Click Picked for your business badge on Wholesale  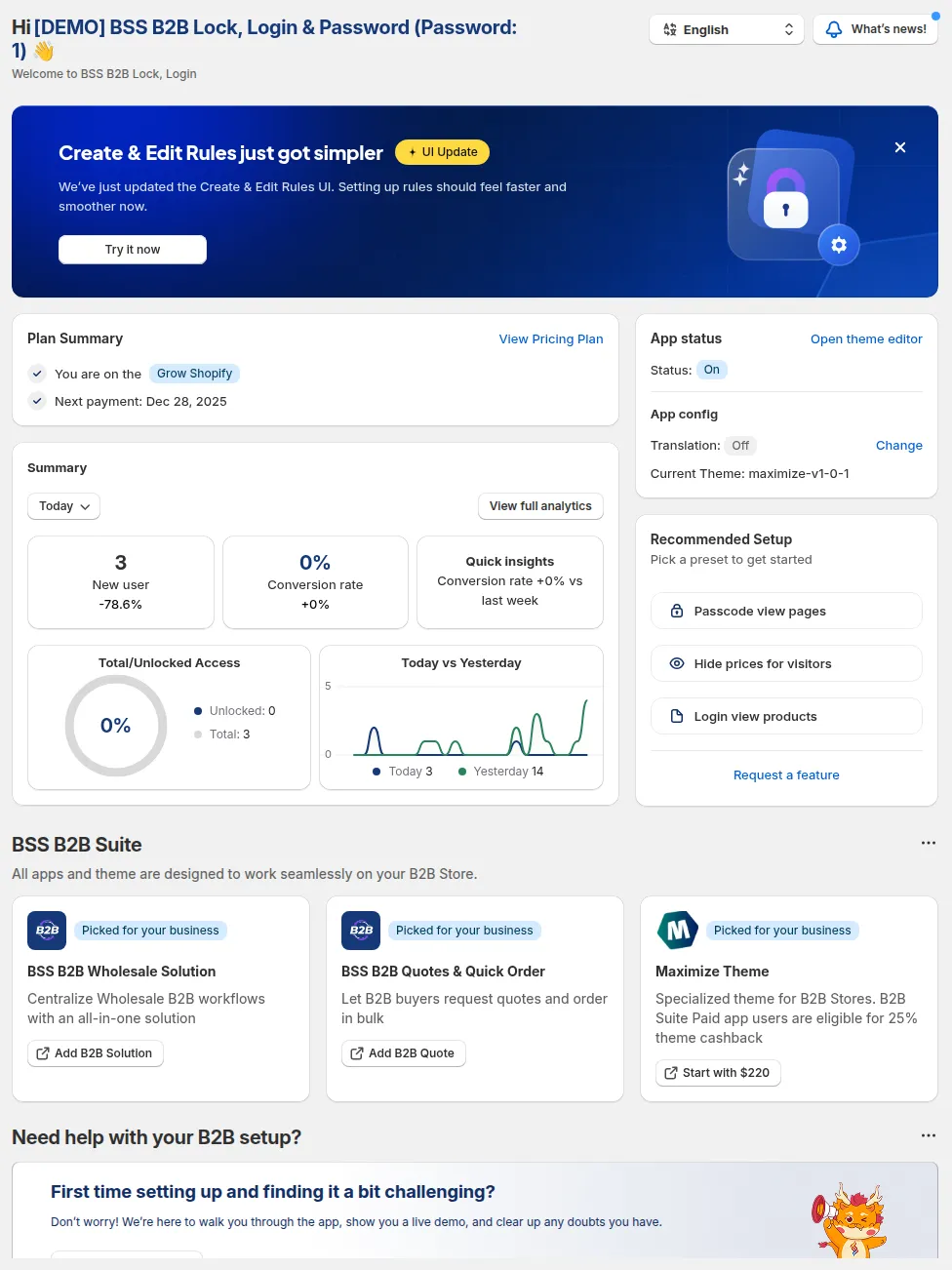150,931
